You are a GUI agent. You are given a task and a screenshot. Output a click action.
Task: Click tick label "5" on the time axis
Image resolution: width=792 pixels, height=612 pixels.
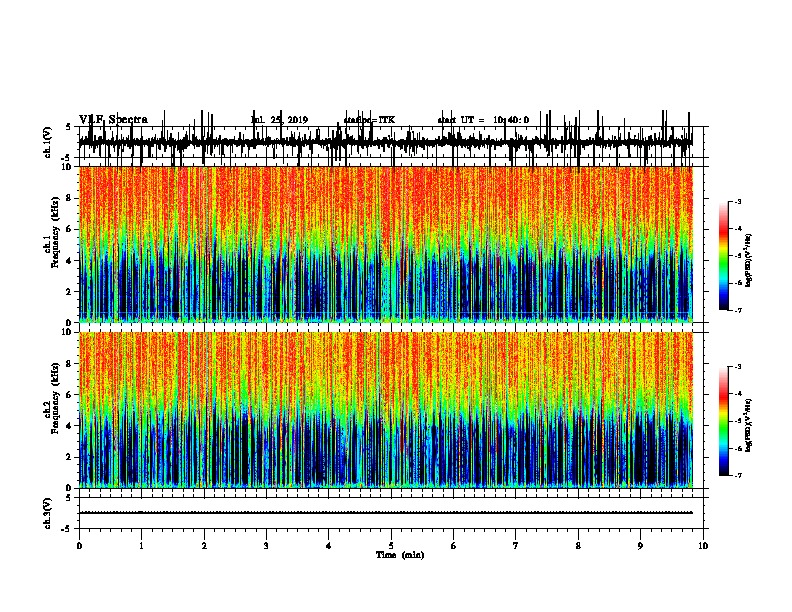point(391,546)
